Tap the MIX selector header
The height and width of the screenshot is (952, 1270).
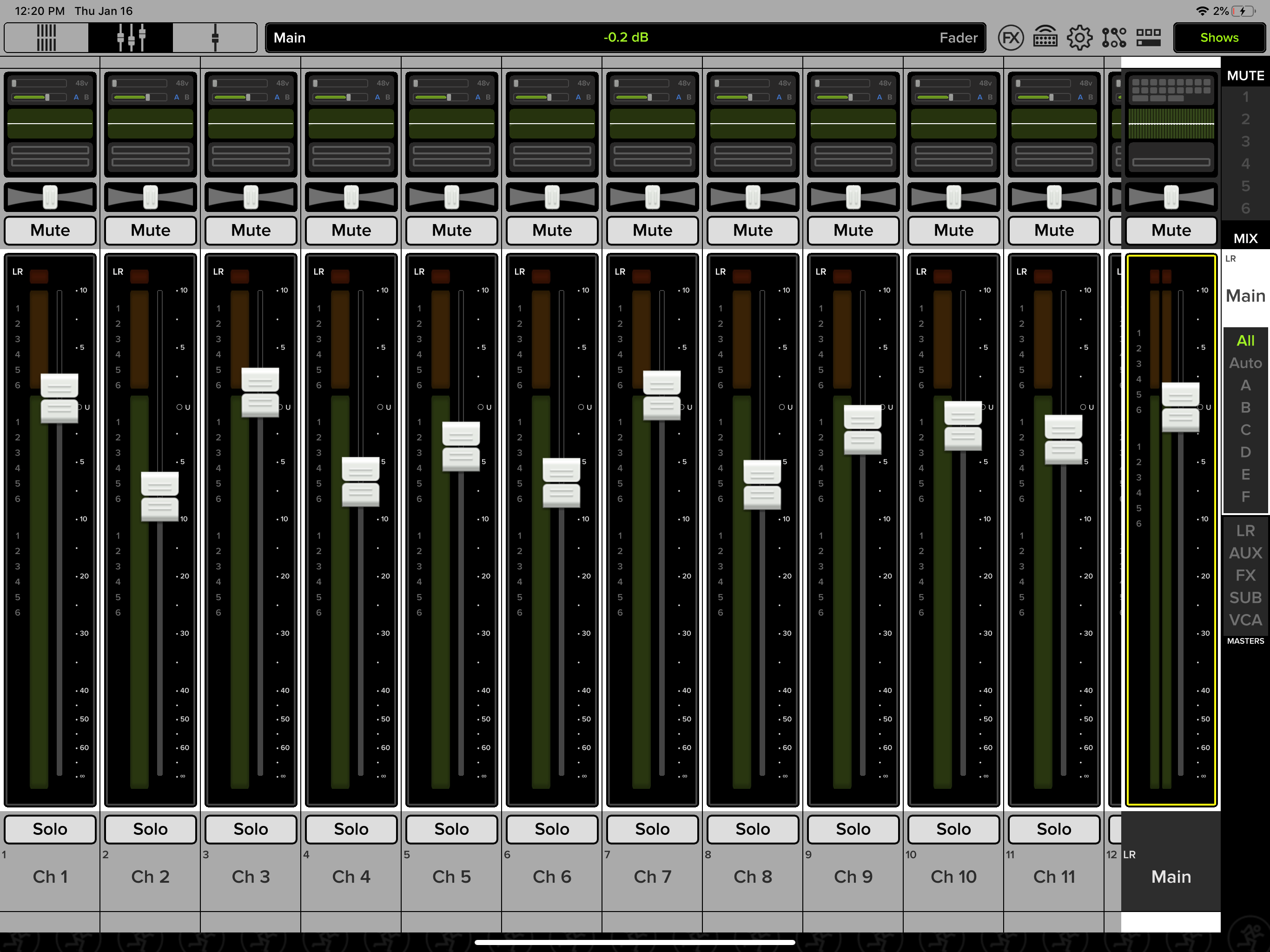tap(1245, 238)
